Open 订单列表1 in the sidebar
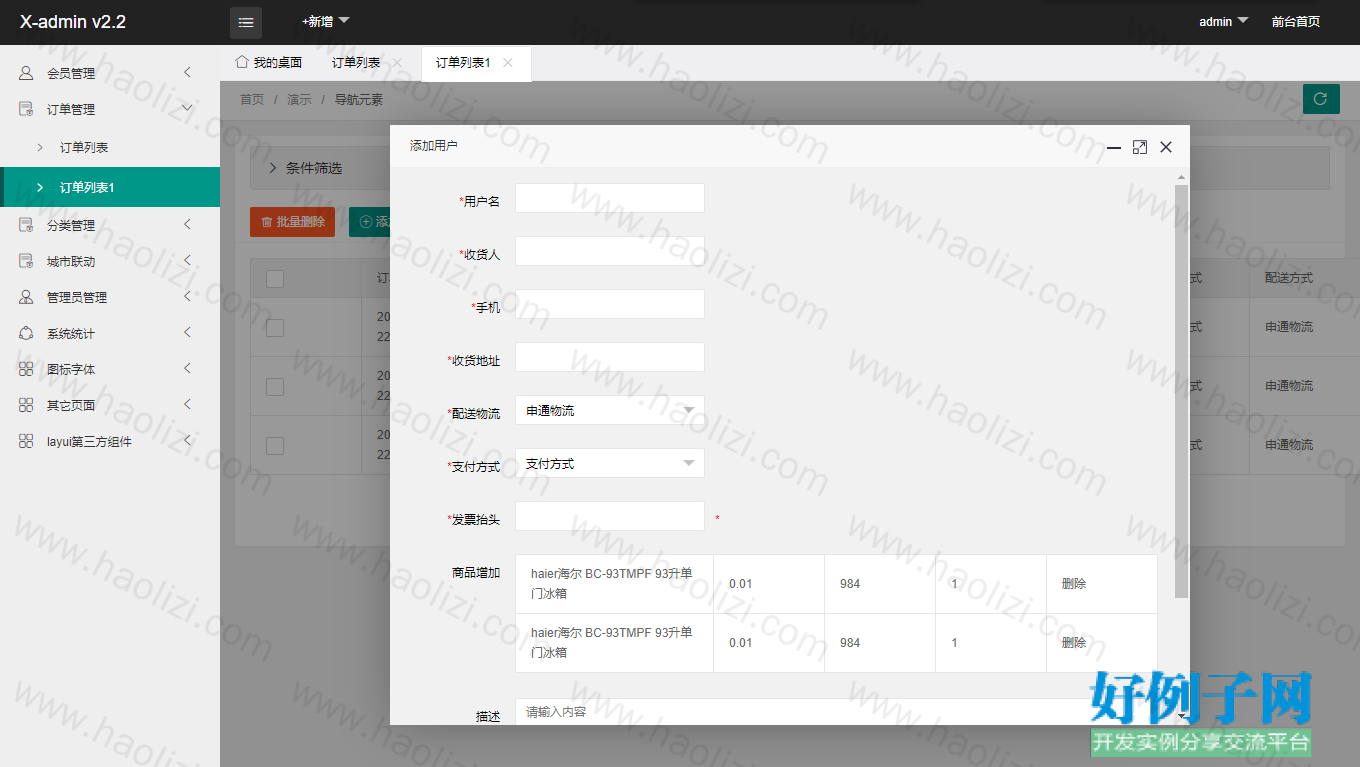 110,187
